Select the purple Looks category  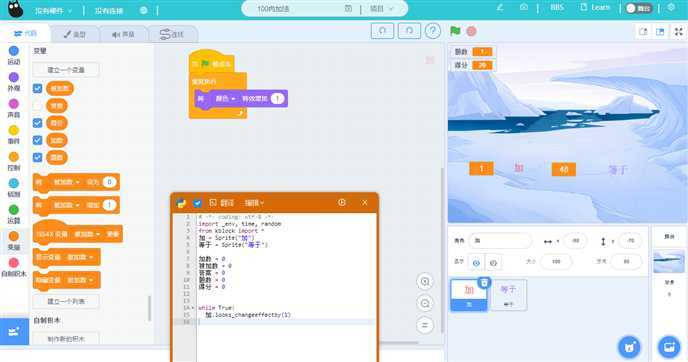pos(14,82)
